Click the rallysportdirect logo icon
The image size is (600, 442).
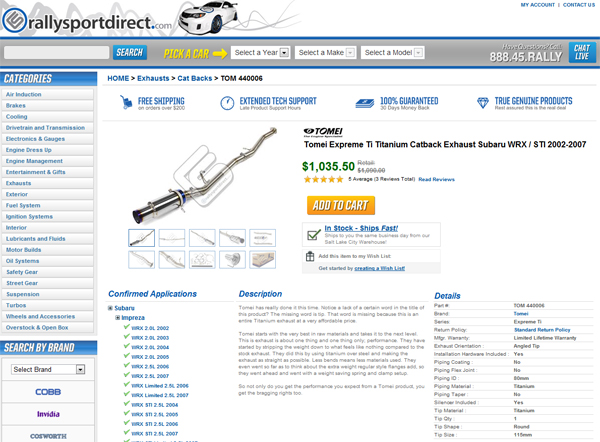pyautogui.click(x=14, y=21)
